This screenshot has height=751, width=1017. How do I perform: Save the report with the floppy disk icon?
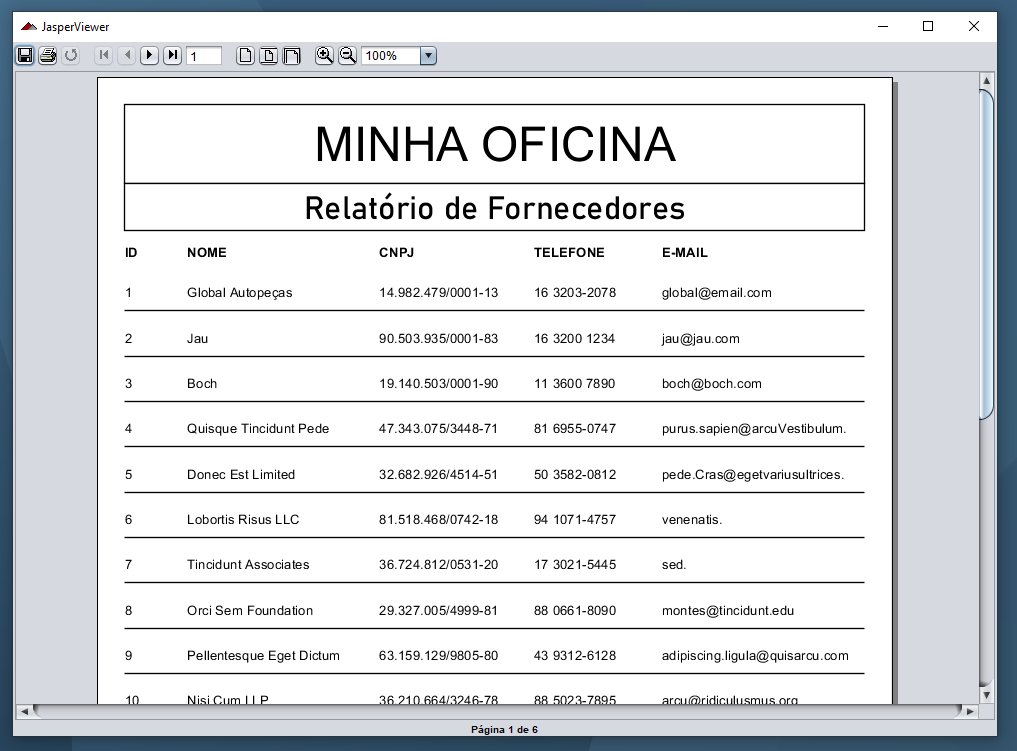25,56
